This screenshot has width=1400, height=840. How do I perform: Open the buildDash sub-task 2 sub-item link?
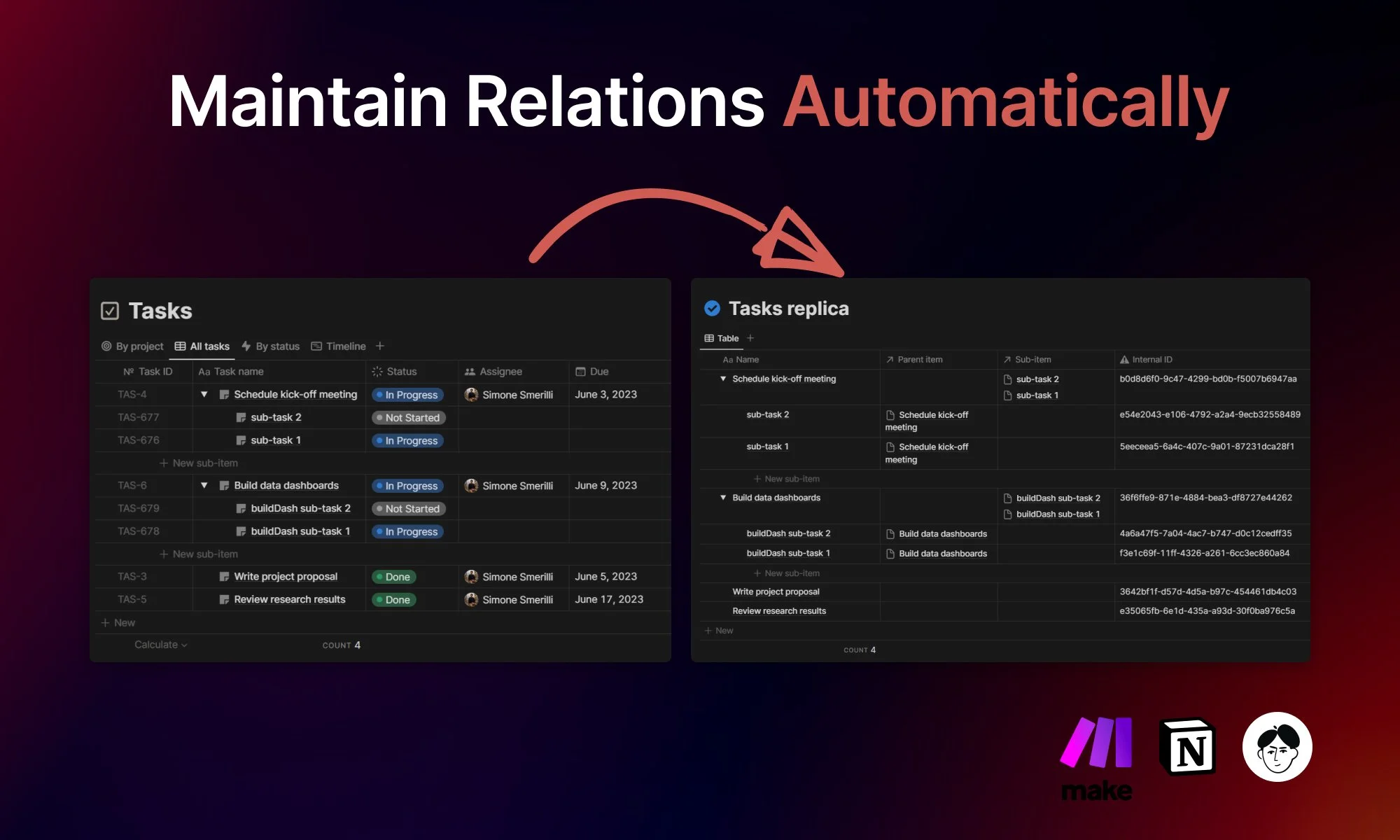1057,498
